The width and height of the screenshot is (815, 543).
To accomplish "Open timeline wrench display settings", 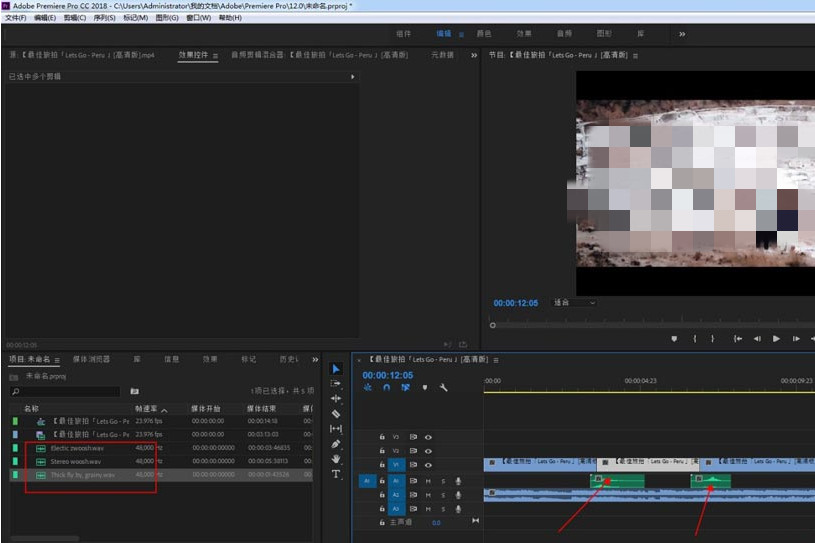I will pos(443,388).
